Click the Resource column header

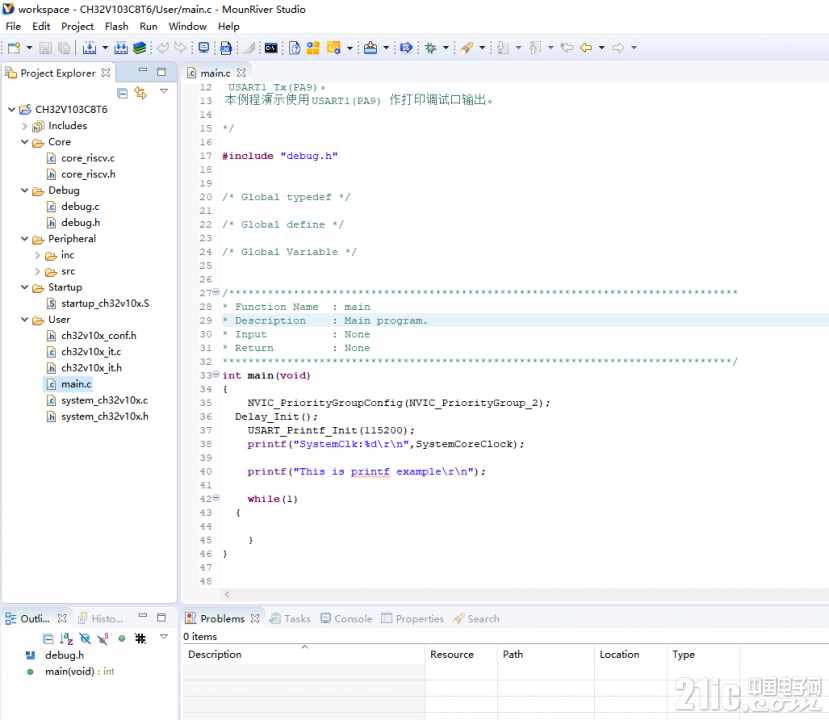point(461,654)
